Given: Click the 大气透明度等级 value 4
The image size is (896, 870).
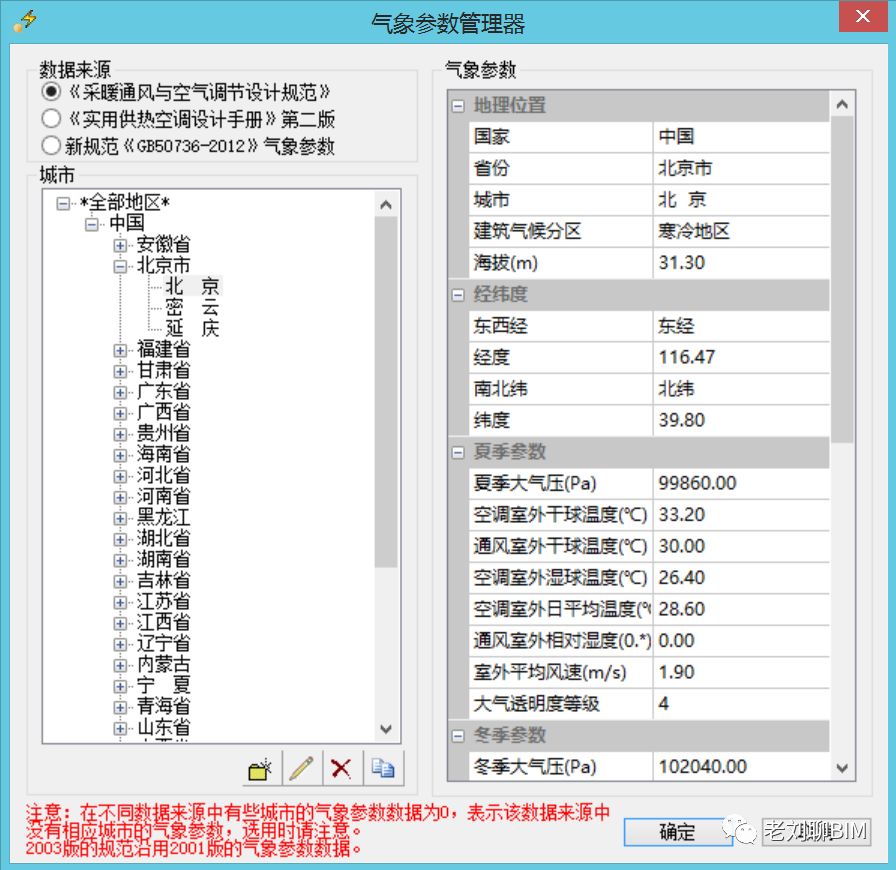Looking at the screenshot, I should [x=741, y=704].
